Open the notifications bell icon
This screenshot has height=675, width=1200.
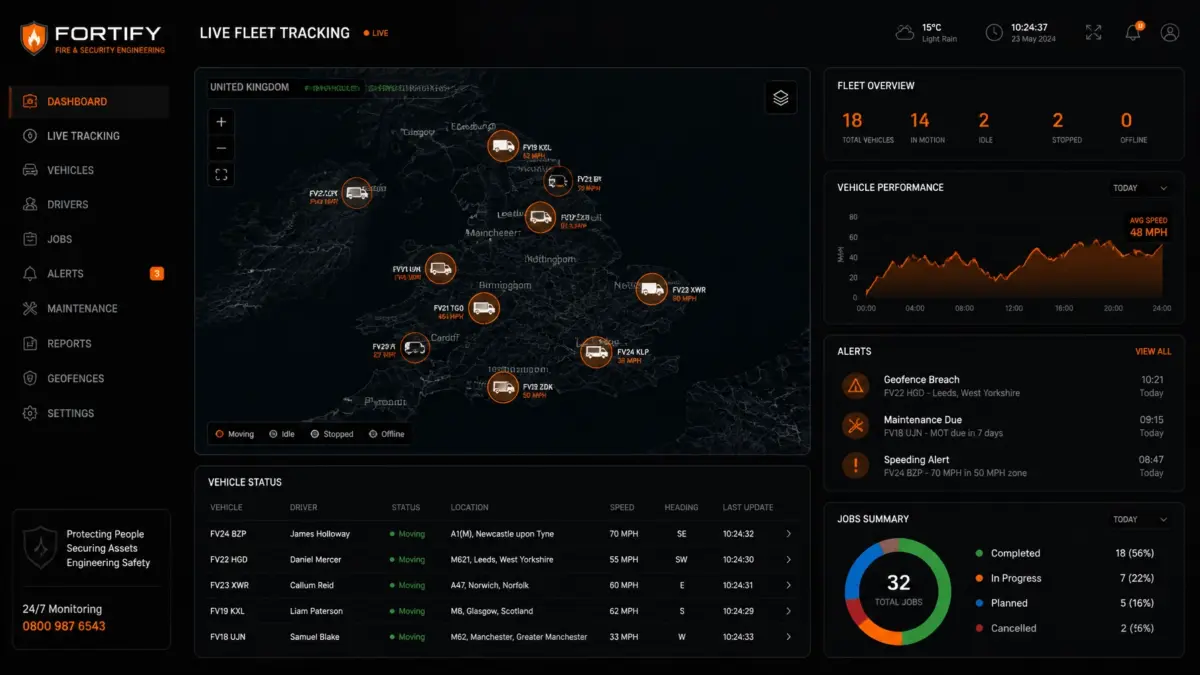click(x=1133, y=32)
